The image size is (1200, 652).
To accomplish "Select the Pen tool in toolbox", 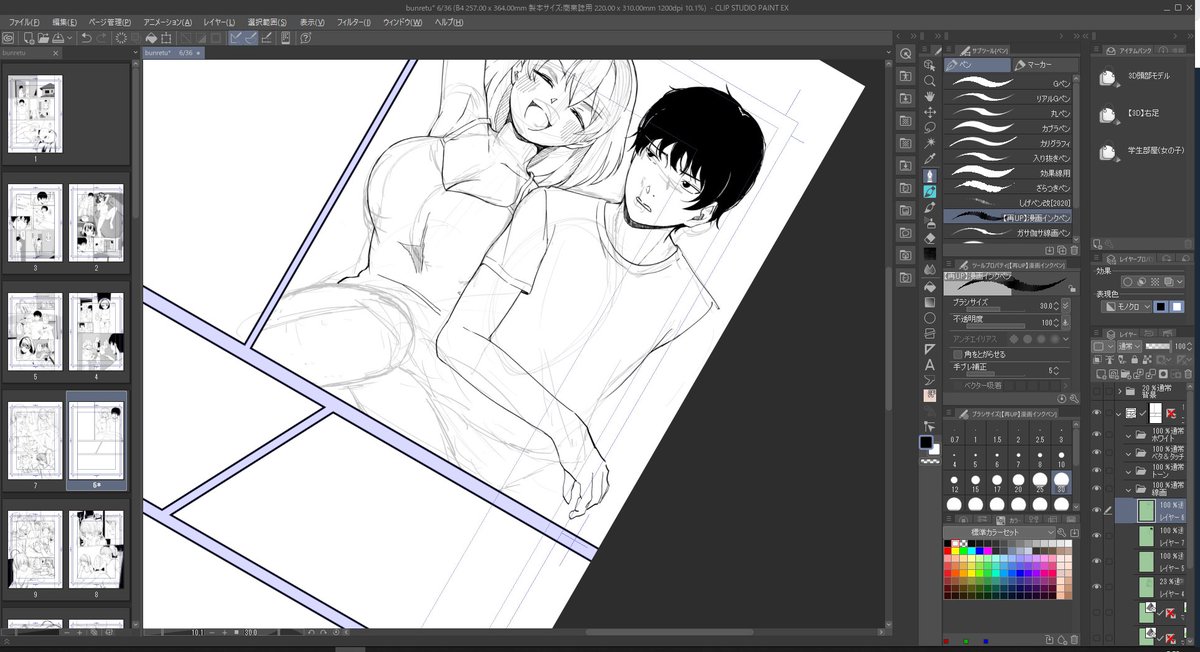I will [x=930, y=175].
